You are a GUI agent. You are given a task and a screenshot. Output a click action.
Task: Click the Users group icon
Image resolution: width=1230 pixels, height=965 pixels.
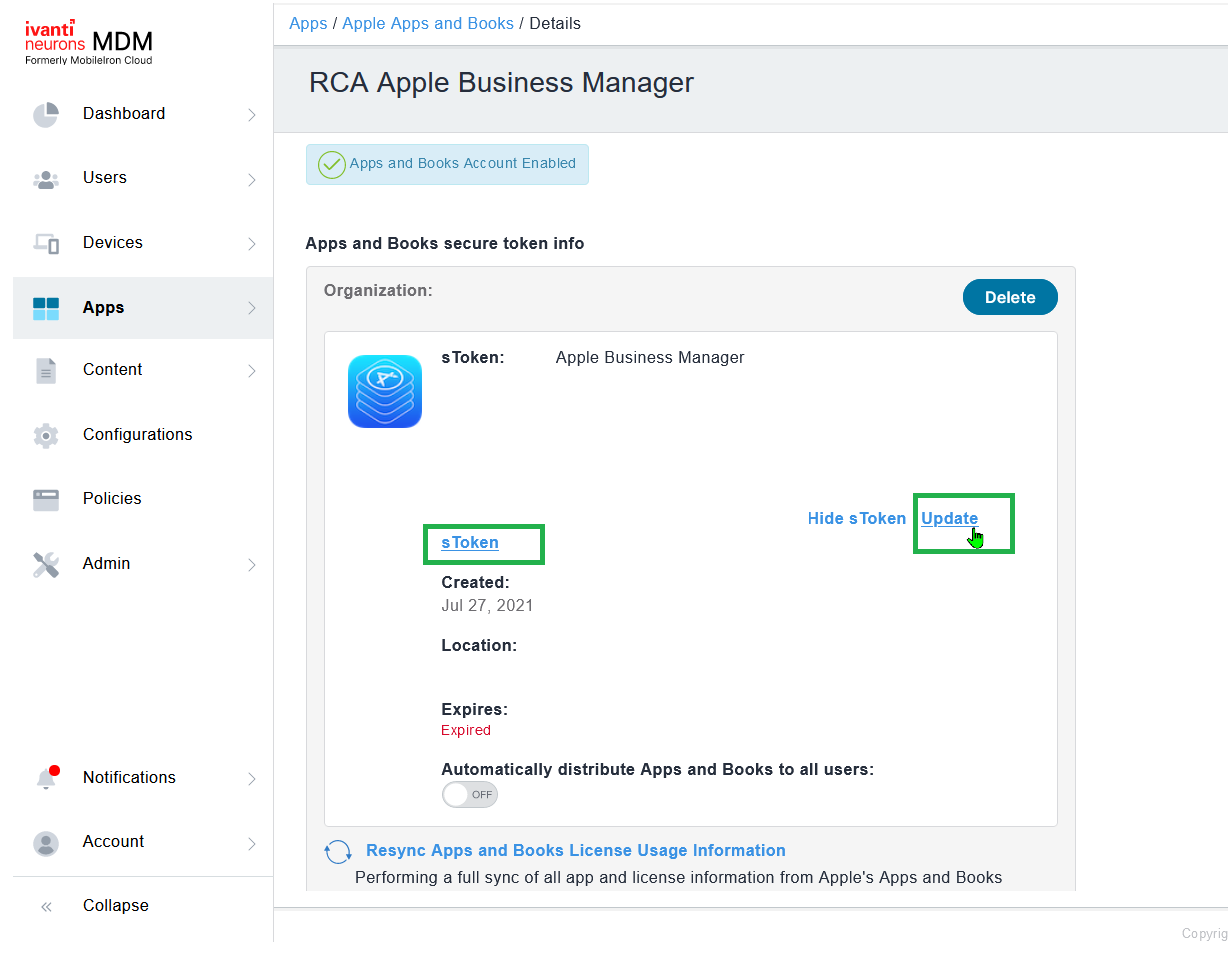(x=46, y=179)
